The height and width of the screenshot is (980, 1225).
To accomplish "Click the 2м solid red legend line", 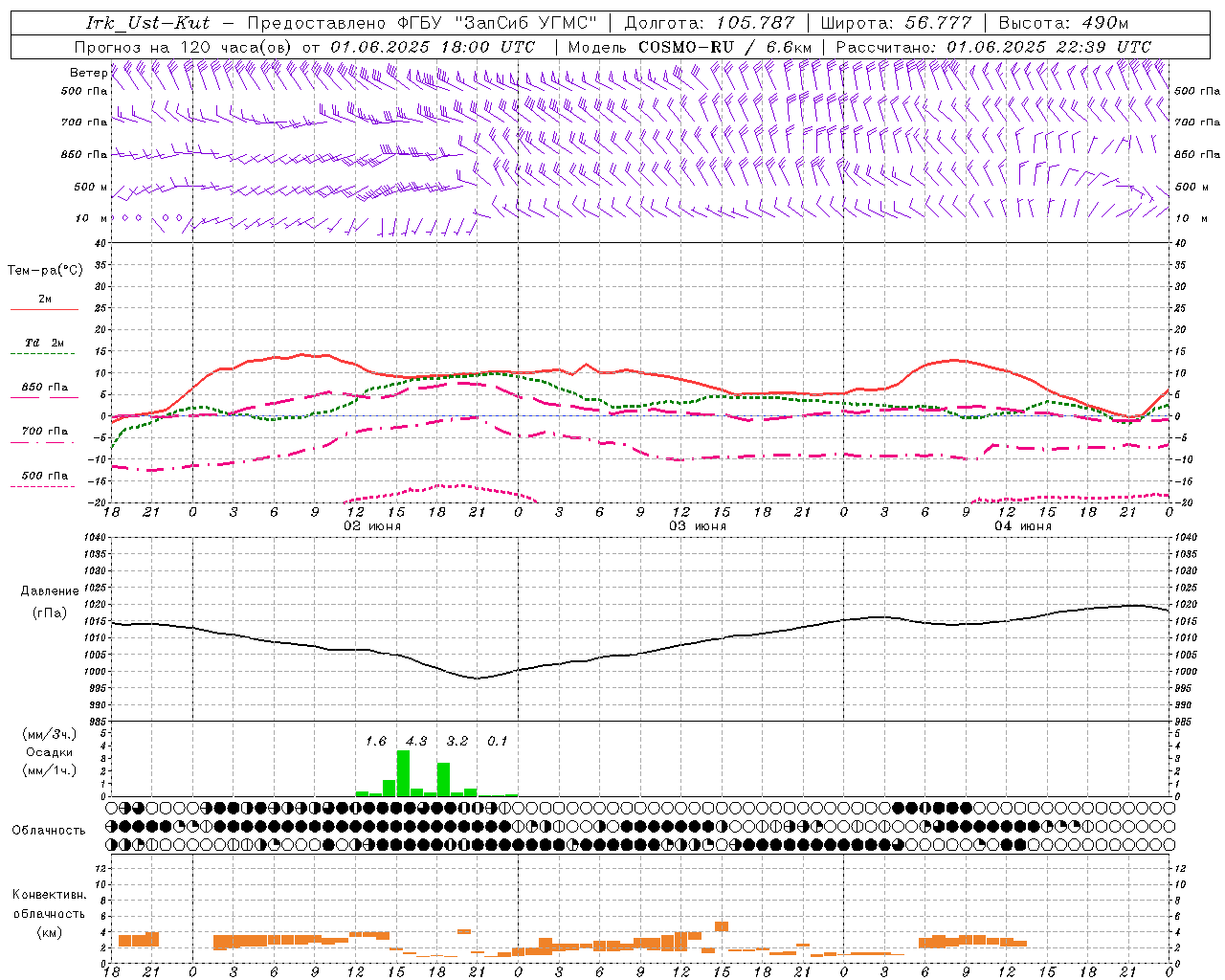I will click(44, 309).
